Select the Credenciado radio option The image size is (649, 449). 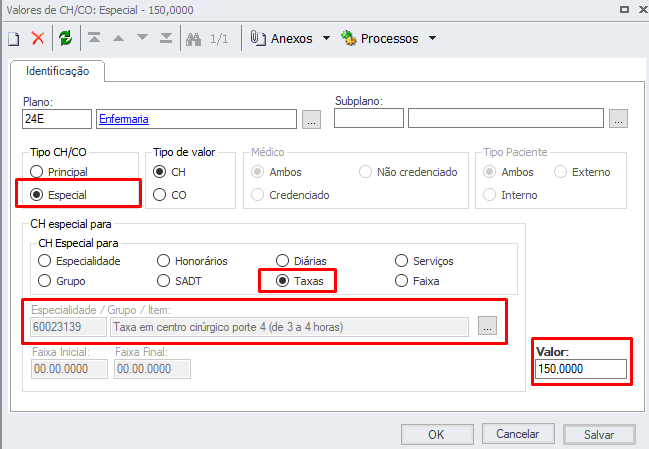257,194
